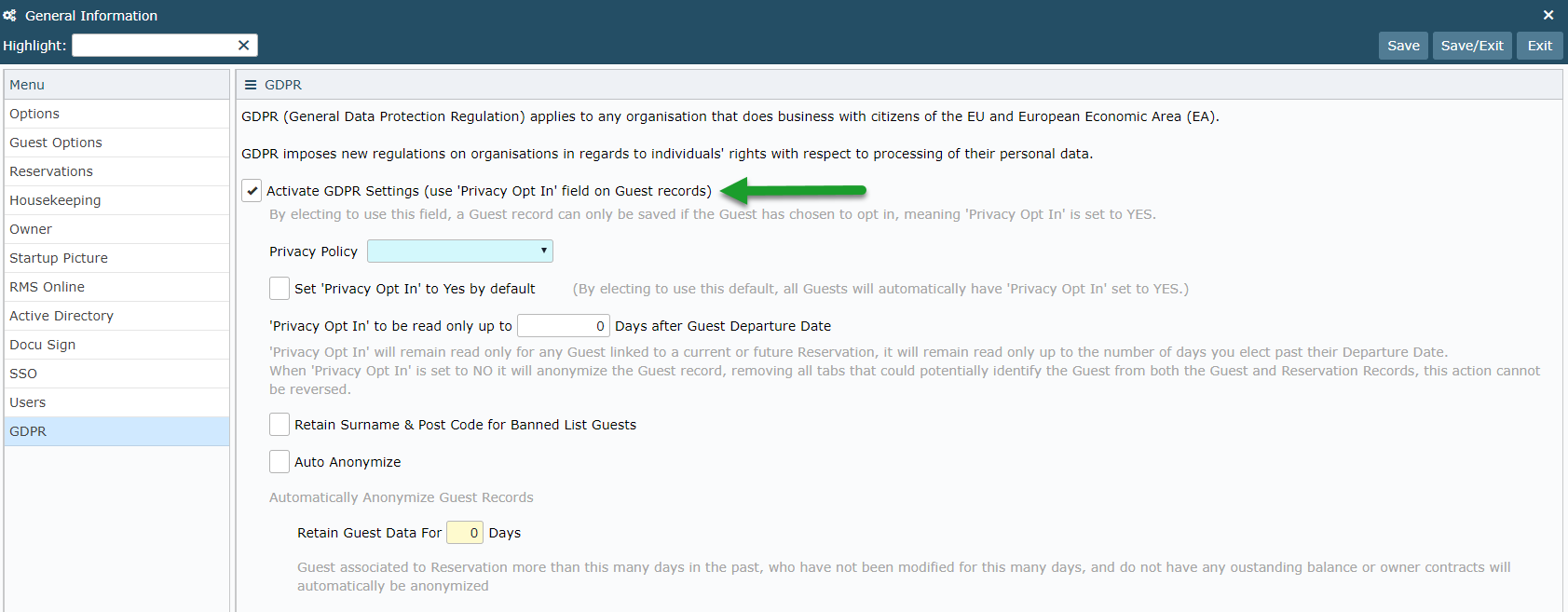Screen dimensions: 1568x612
Task: Open the Housekeeping menu item
Action: coord(116,200)
